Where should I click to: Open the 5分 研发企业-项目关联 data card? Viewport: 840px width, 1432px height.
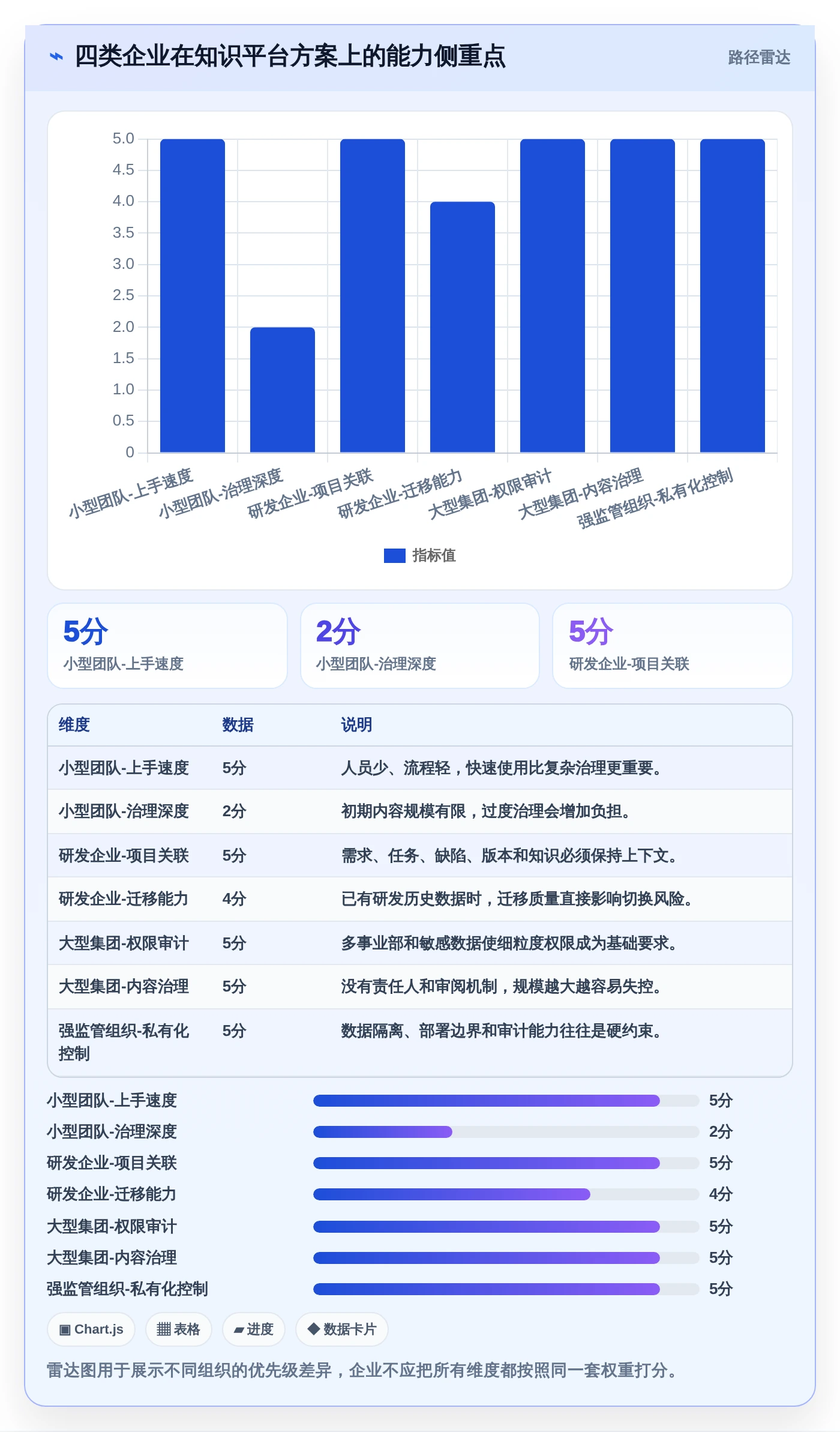673,646
